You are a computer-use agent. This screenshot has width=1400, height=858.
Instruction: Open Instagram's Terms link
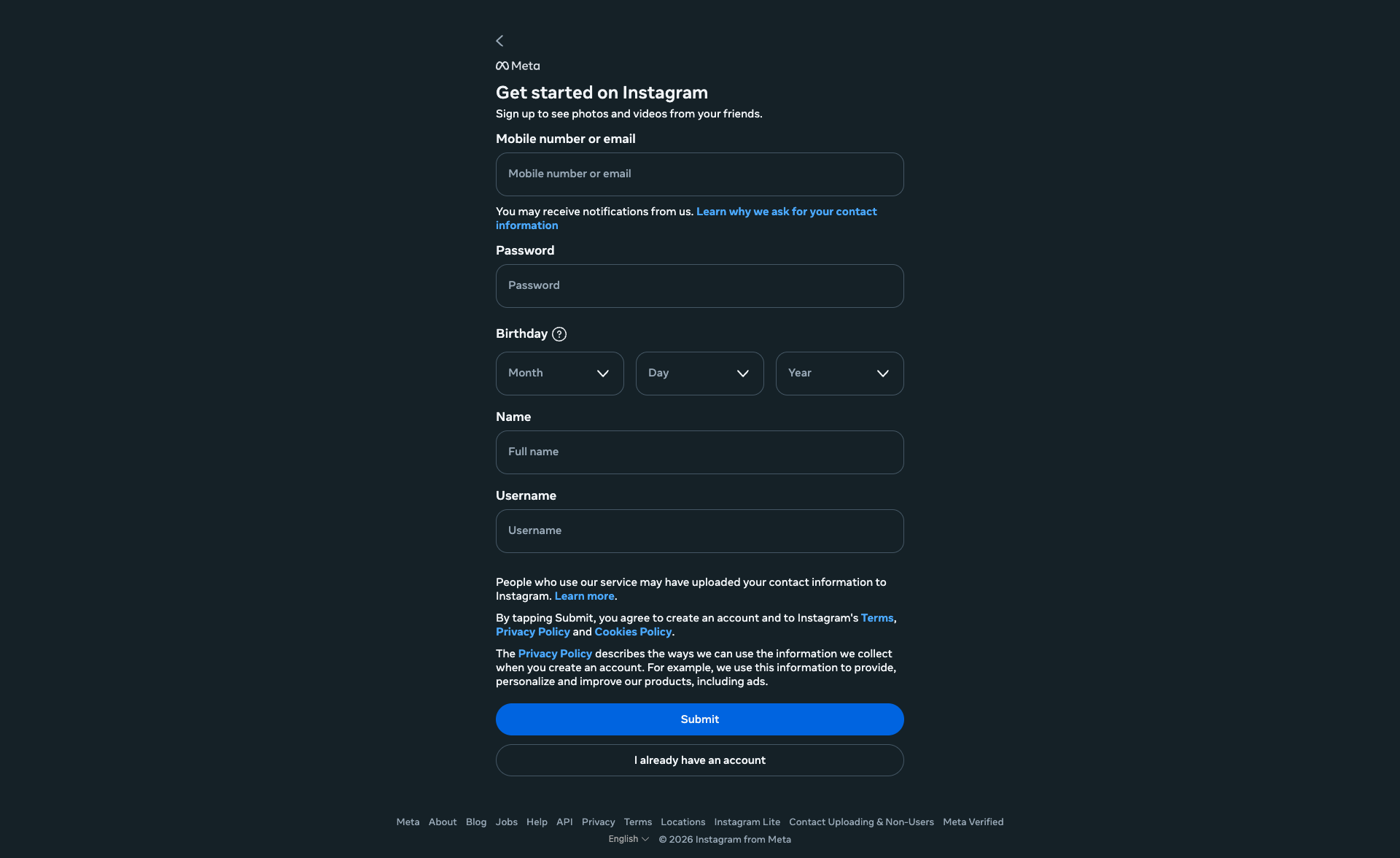(x=876, y=617)
